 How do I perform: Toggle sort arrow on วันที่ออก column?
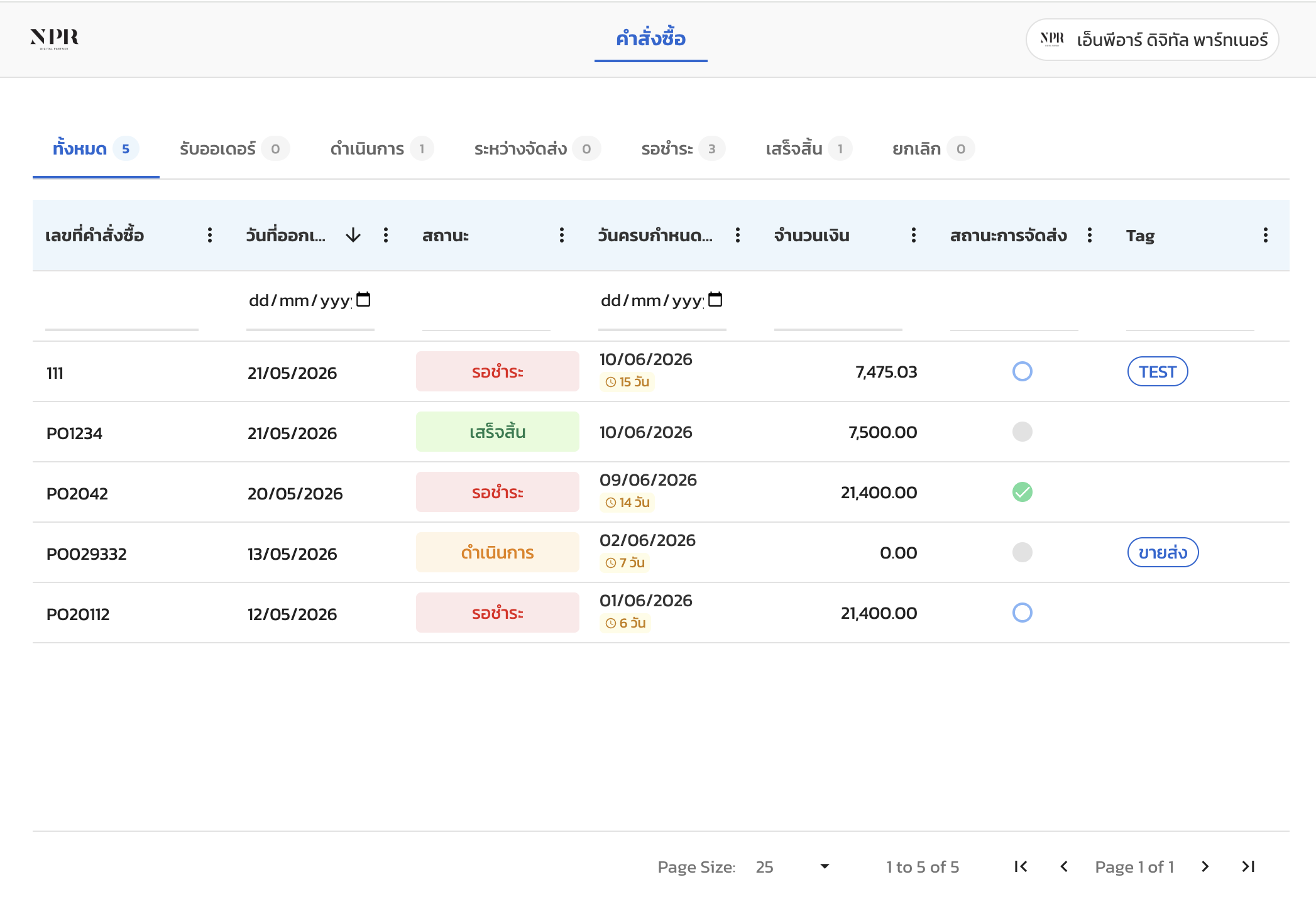353,236
